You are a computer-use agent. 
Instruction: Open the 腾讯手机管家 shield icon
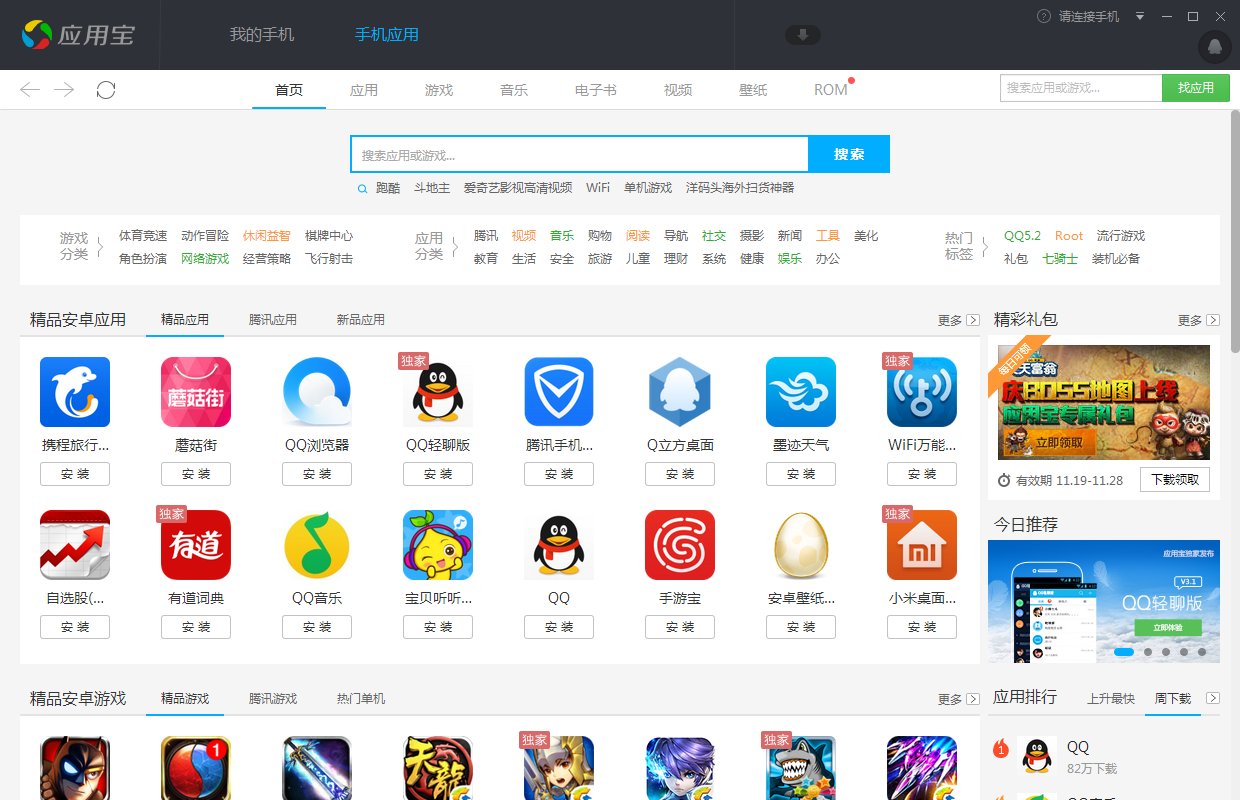[x=559, y=392]
